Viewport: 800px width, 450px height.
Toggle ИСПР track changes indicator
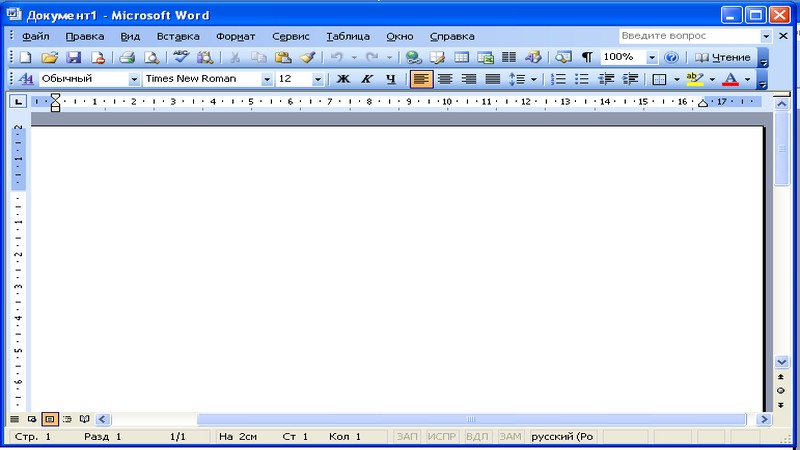[x=441, y=437]
